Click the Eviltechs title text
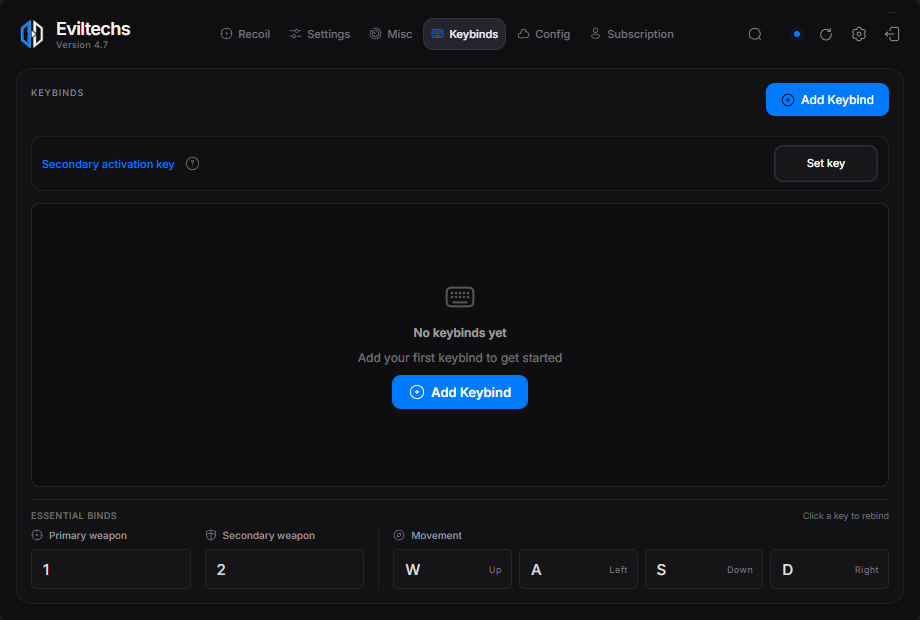Viewport: 920px width, 620px height. click(x=93, y=29)
